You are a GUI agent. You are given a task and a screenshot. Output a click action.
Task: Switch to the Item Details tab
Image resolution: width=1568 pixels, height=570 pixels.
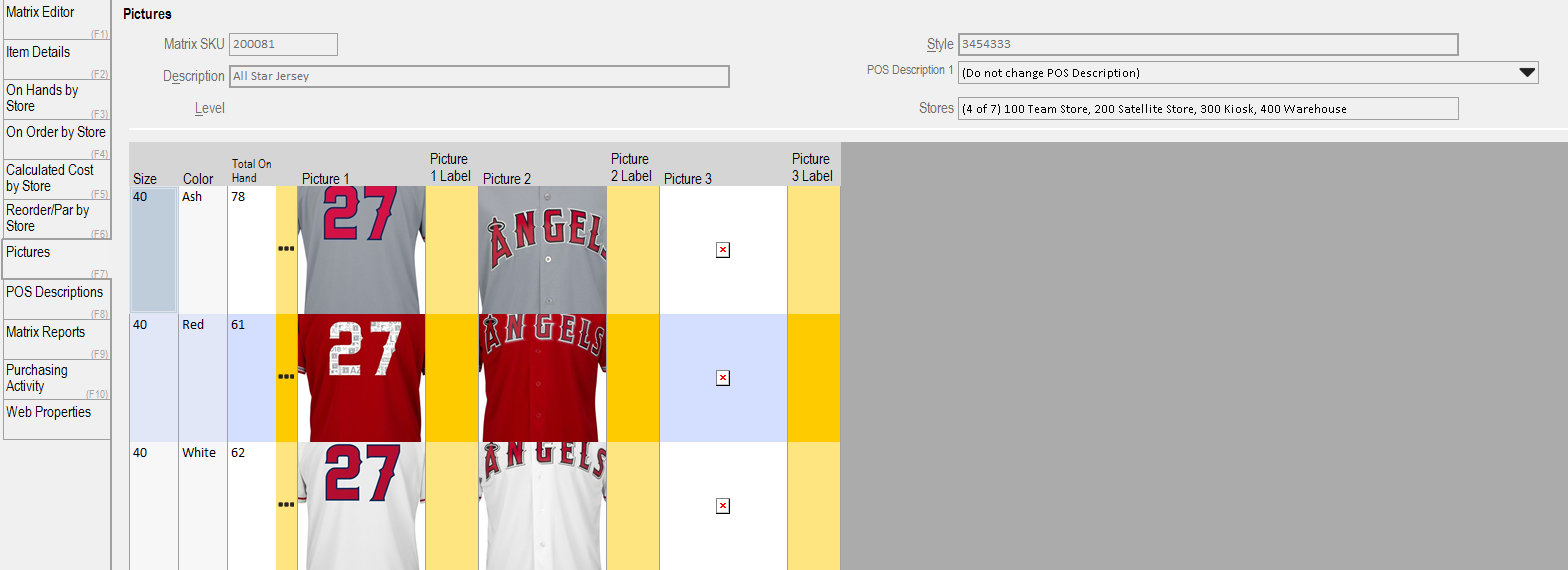pyautogui.click(x=56, y=60)
